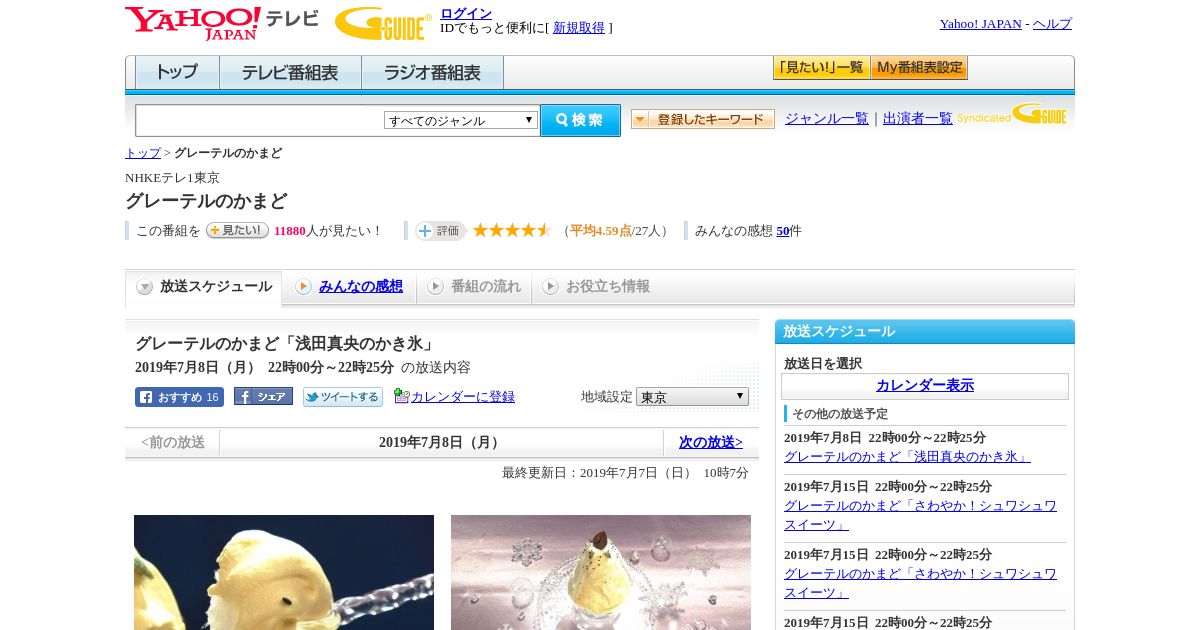
Task: Switch to お役立ち情報 tab
Action: 596,287
